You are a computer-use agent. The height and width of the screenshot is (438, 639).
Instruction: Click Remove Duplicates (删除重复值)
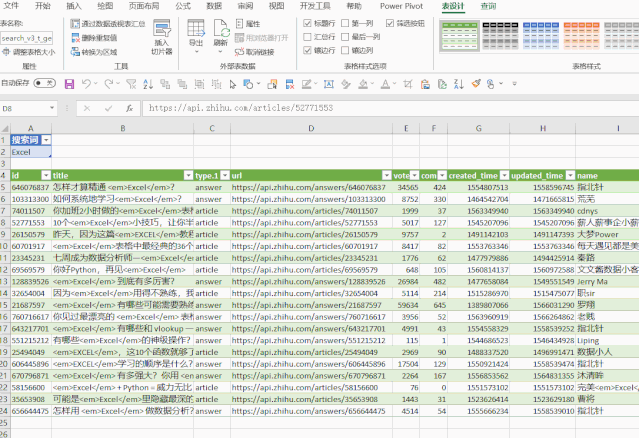(94, 38)
